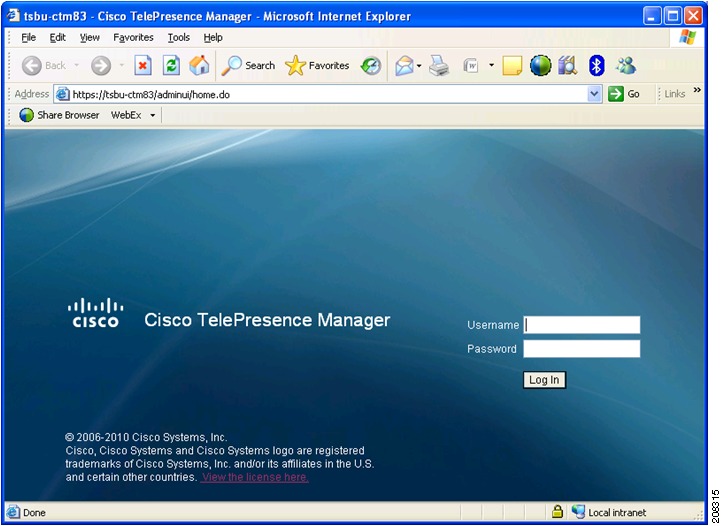Click the page icon in address bar
The width and height of the screenshot is (721, 526).
(x=63, y=94)
